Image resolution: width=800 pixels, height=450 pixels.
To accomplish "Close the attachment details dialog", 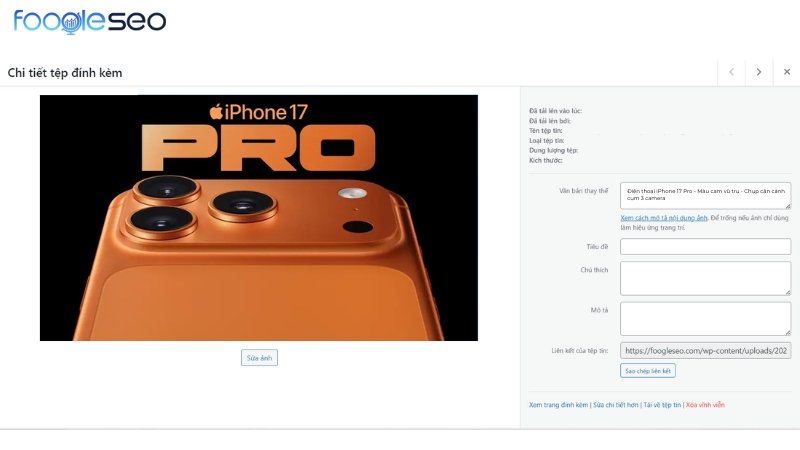I will (x=787, y=72).
